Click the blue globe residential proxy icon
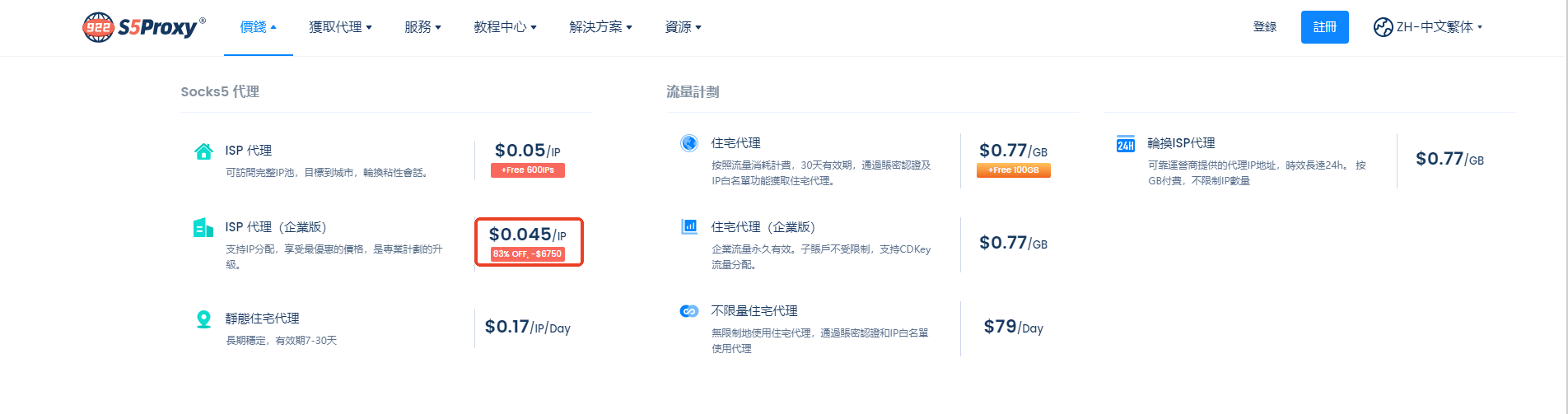The height and width of the screenshot is (414, 1568). pyautogui.click(x=689, y=143)
